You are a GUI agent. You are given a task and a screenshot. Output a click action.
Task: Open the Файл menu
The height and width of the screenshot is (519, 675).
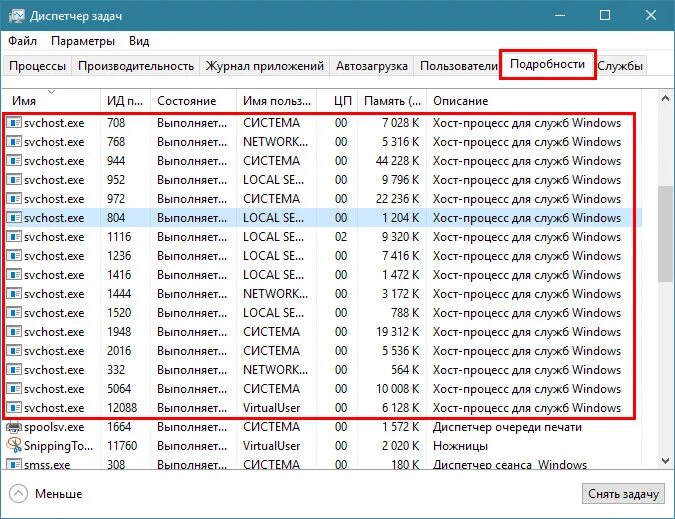point(22,41)
